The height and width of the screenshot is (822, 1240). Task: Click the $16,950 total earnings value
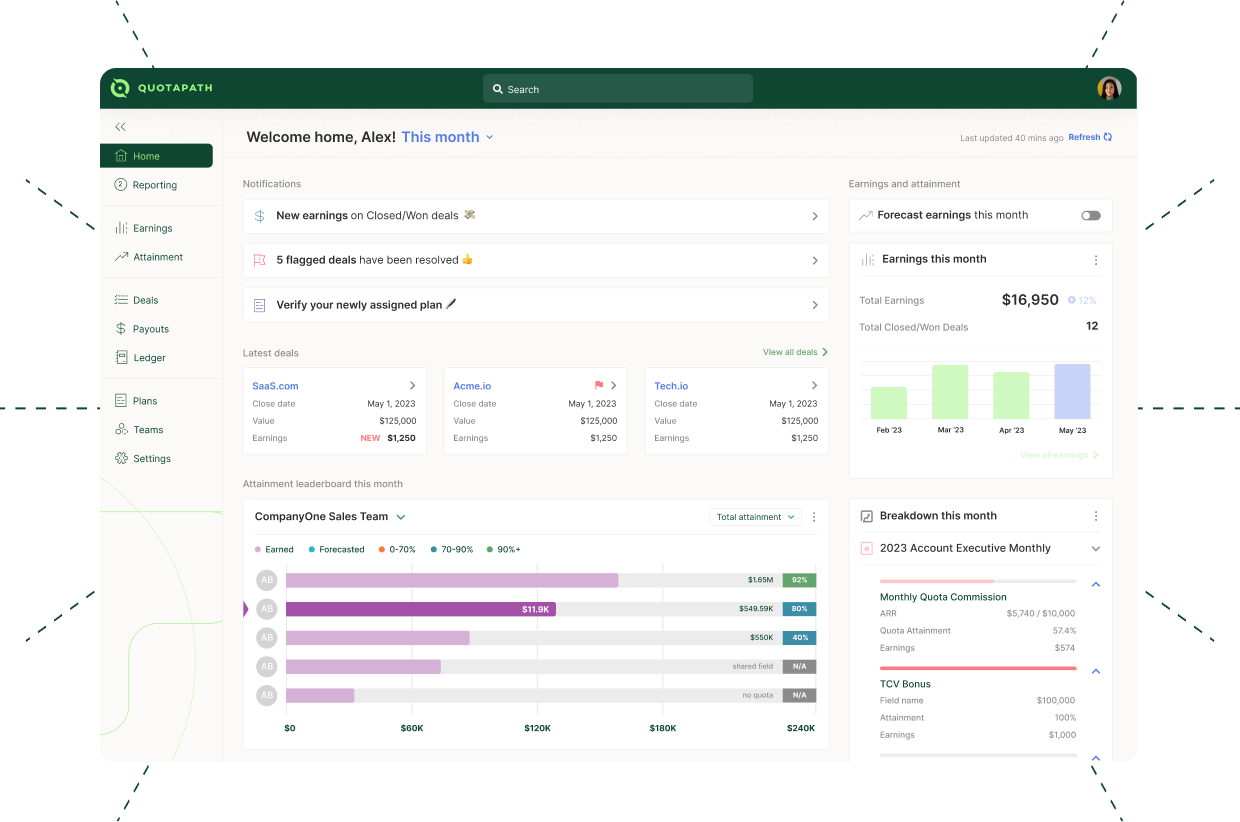[x=1030, y=300]
